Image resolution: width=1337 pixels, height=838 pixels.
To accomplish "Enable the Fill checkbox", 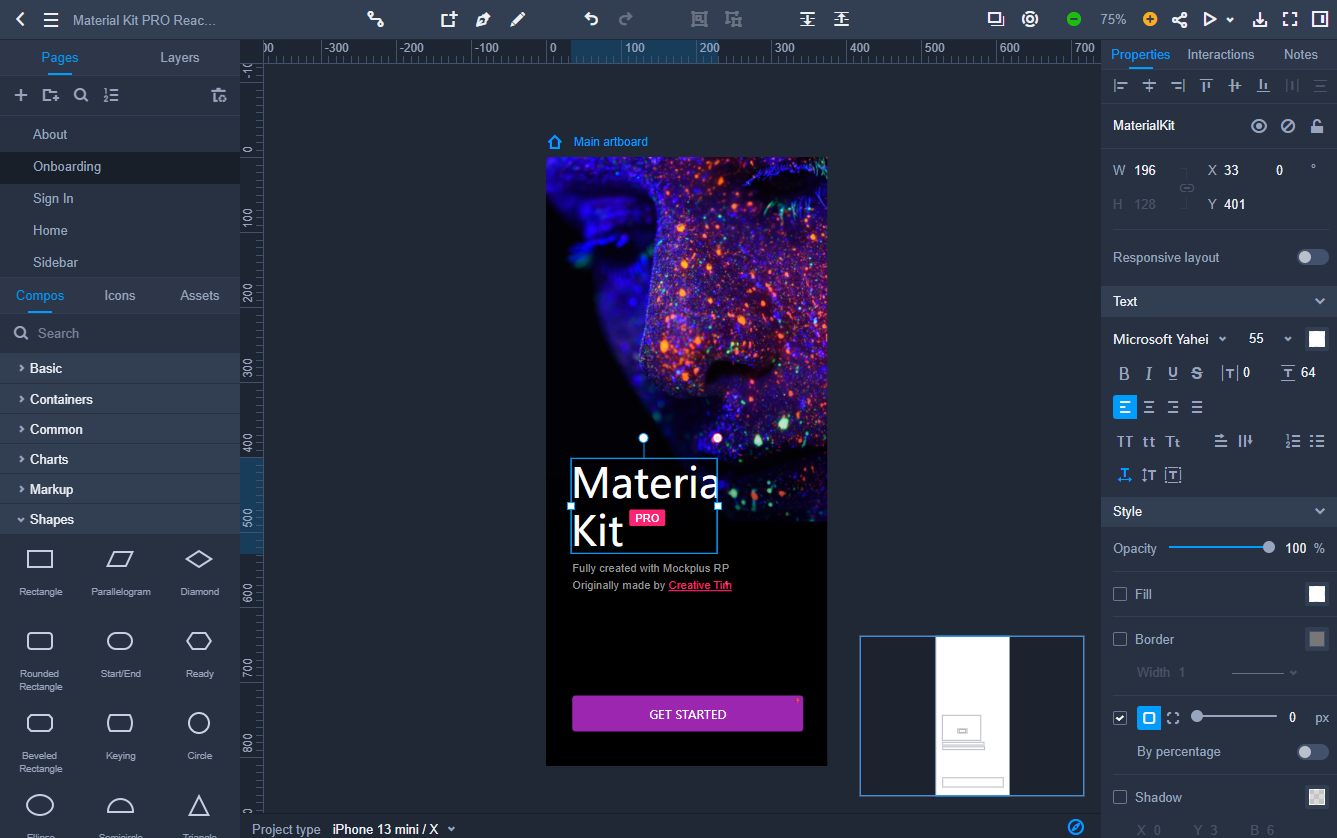I will (1120, 594).
